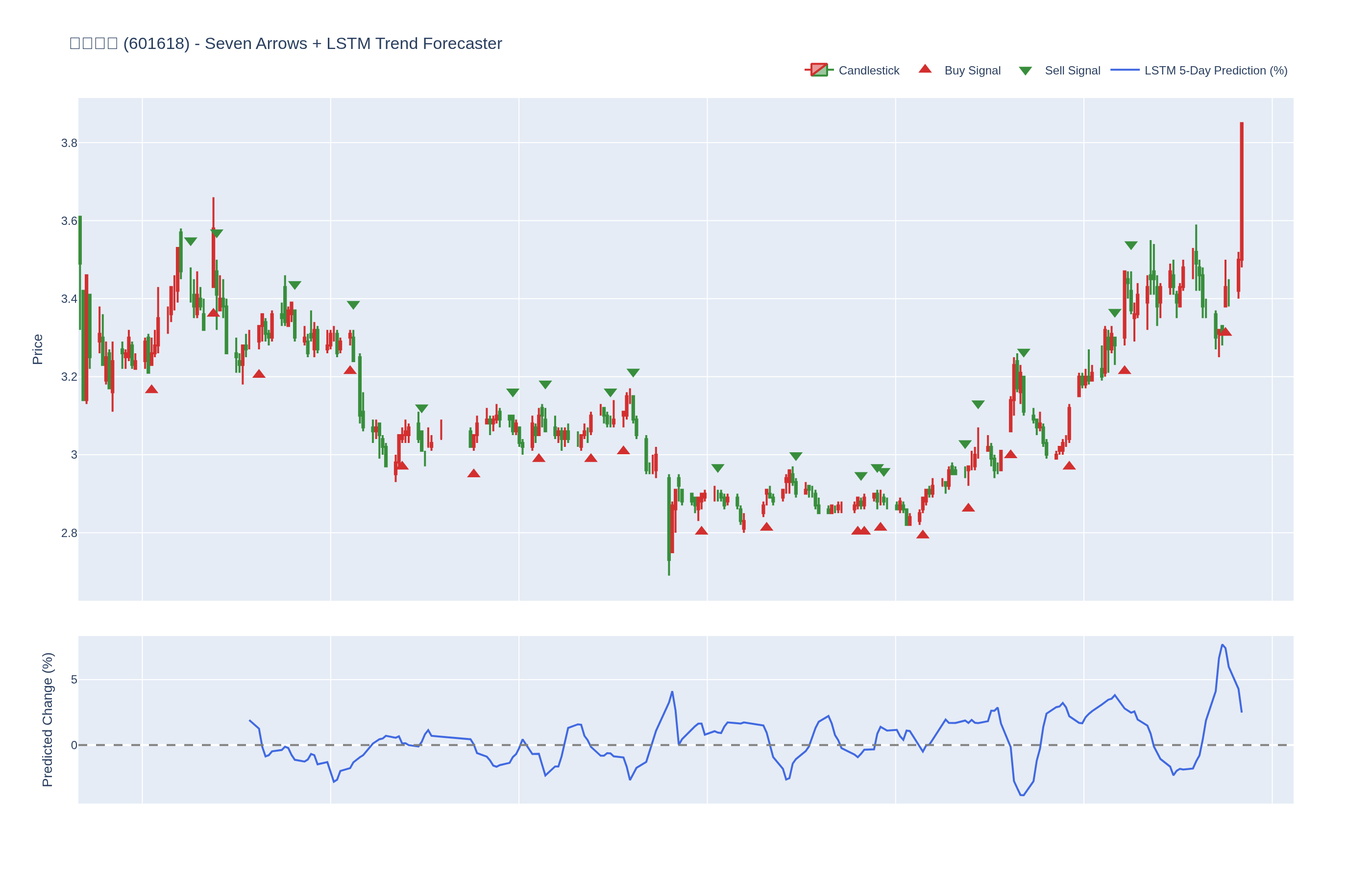
Task: Toggle Sell Signal legend text
Action: pyautogui.click(x=1072, y=71)
